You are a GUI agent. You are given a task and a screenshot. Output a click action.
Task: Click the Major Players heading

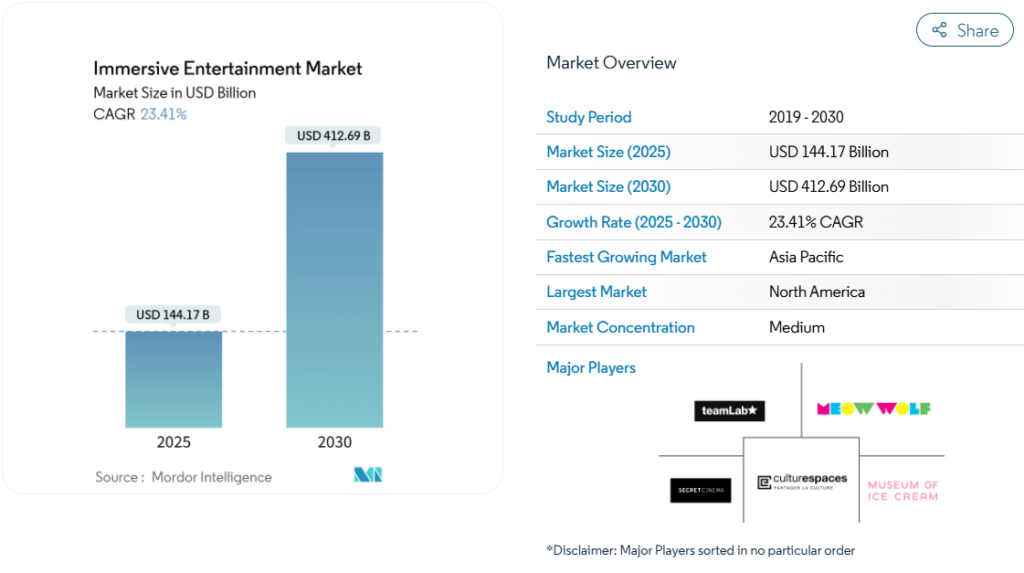(591, 368)
